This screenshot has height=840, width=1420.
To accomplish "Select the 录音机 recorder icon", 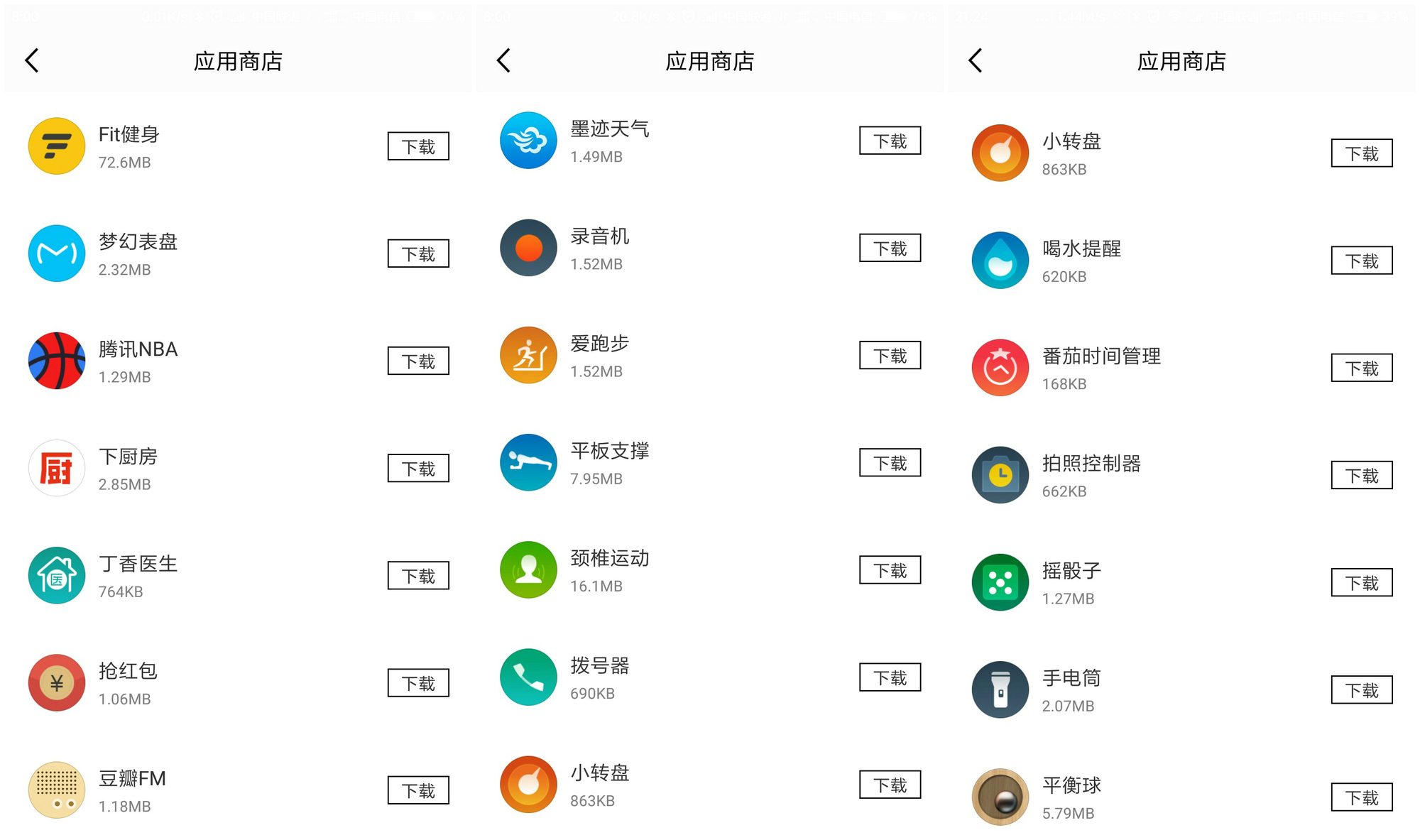I will point(528,248).
